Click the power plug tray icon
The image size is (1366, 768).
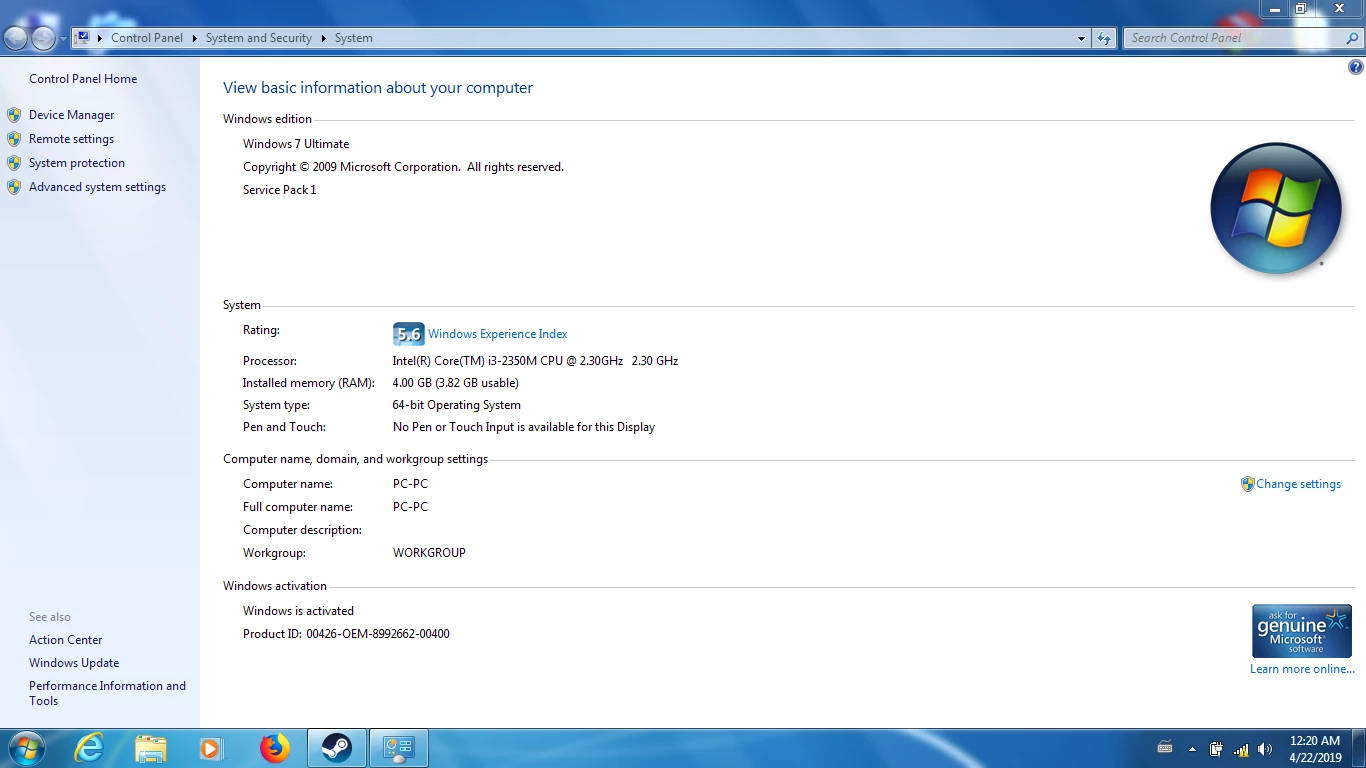1216,749
